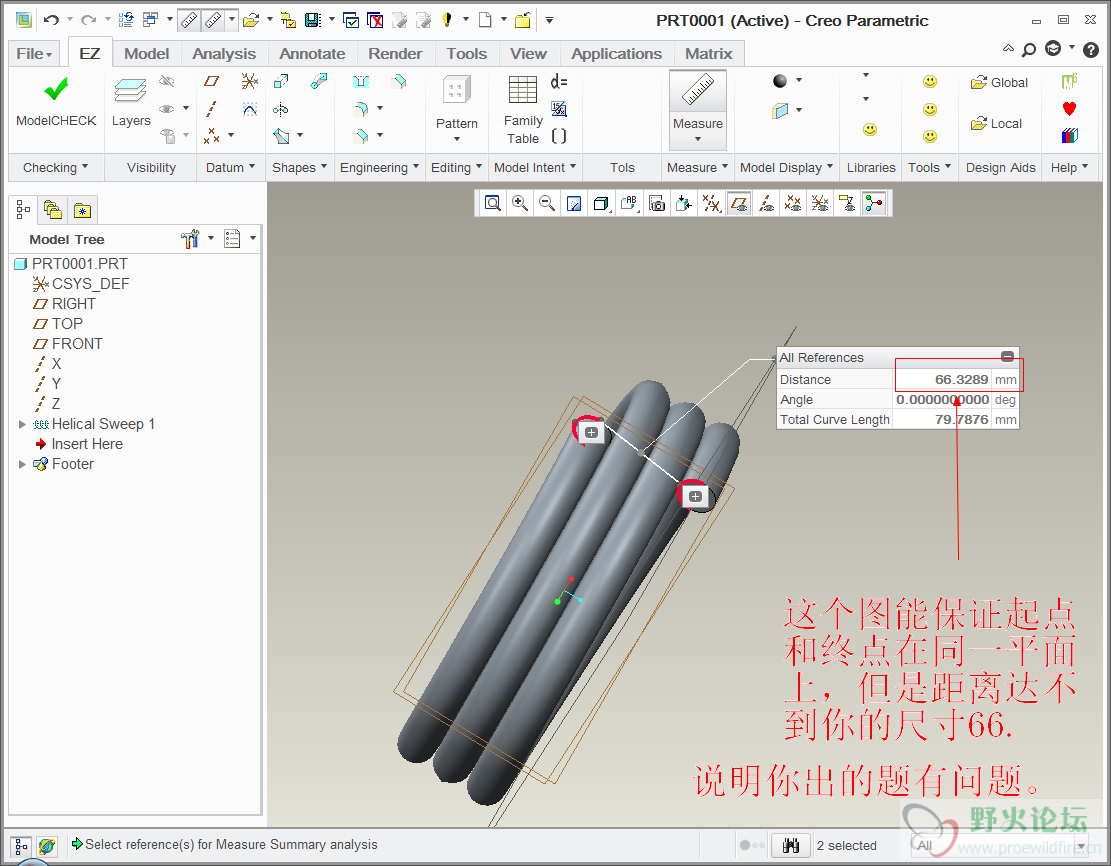Switch to the Annotate tab
Screen dimensions: 1111x866
(x=312, y=54)
